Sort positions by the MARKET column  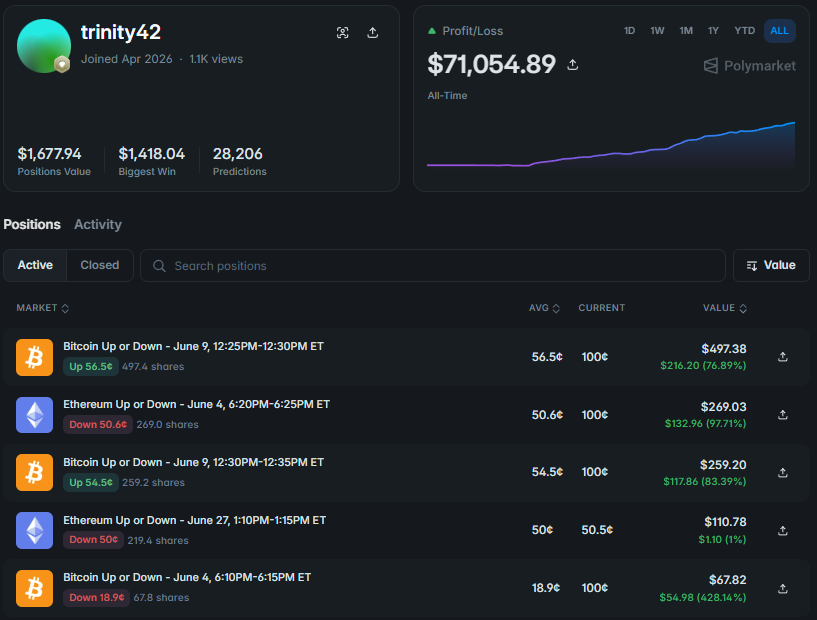[42, 308]
